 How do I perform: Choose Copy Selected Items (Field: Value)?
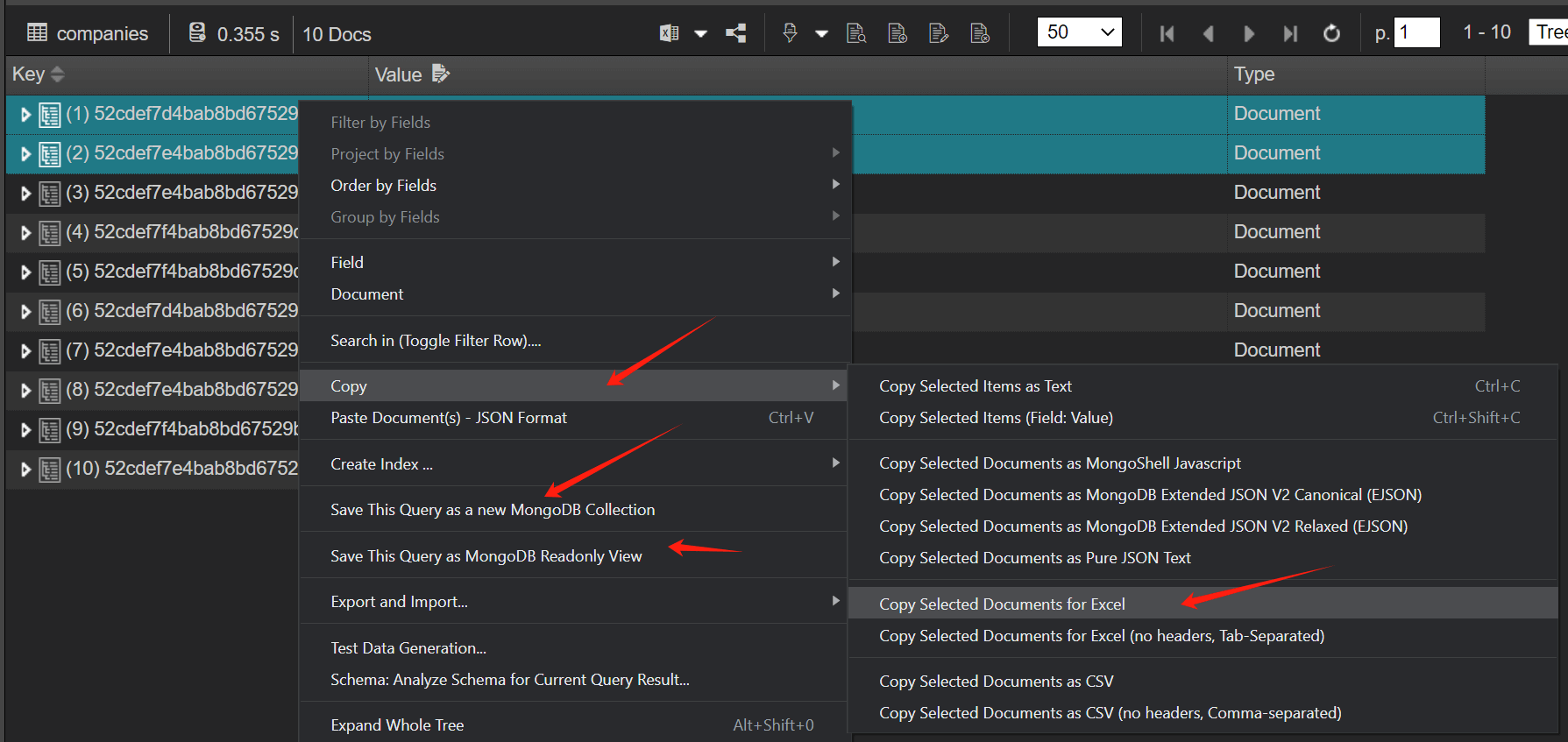1203,417
